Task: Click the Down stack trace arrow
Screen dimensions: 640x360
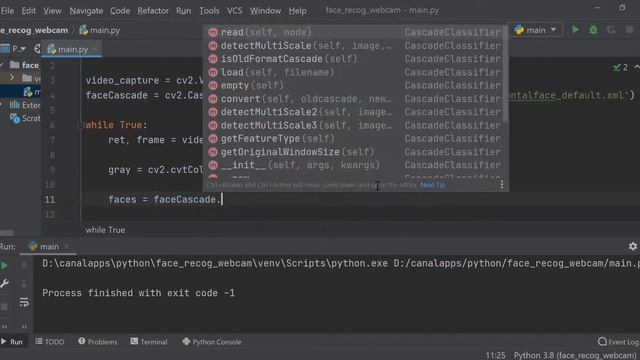Action: (x=24, y=284)
